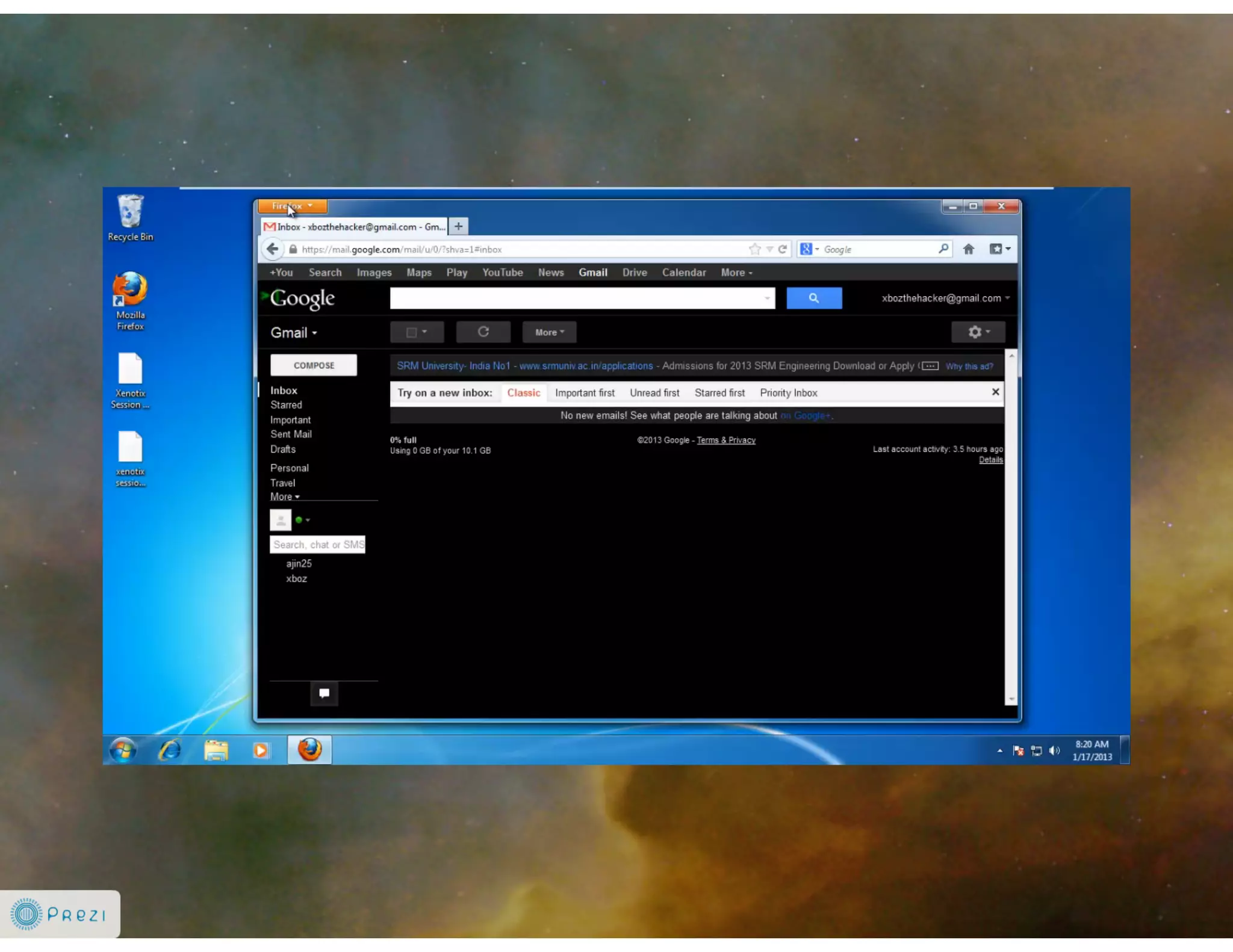The width and height of the screenshot is (1233, 952).
Task: Open the More actions dropdown button
Action: (549, 332)
